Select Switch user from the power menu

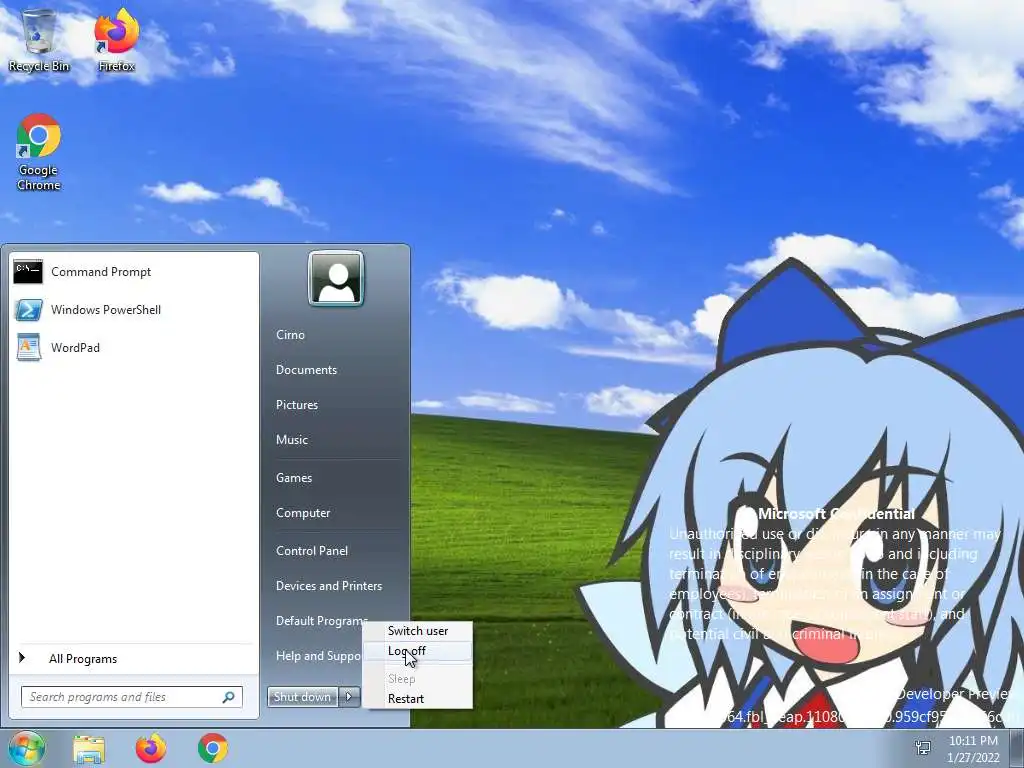pos(417,631)
